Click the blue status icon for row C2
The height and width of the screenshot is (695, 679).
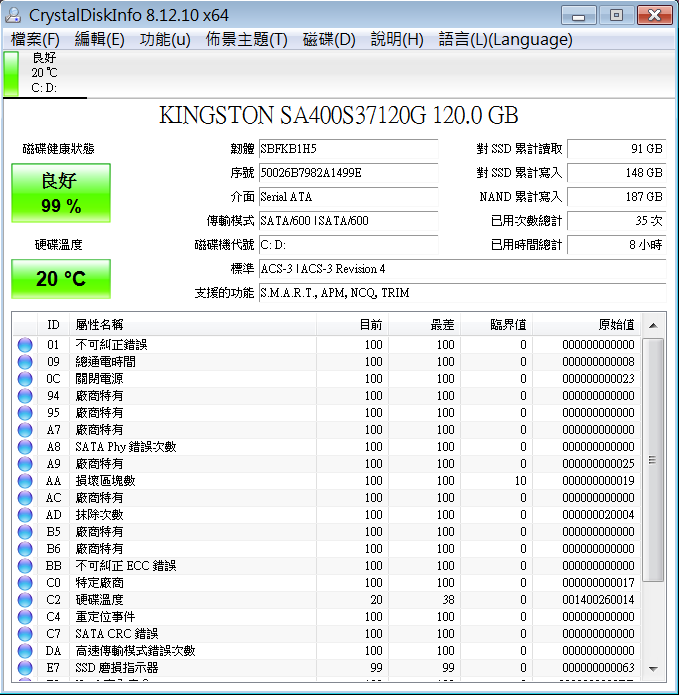click(x=25, y=600)
